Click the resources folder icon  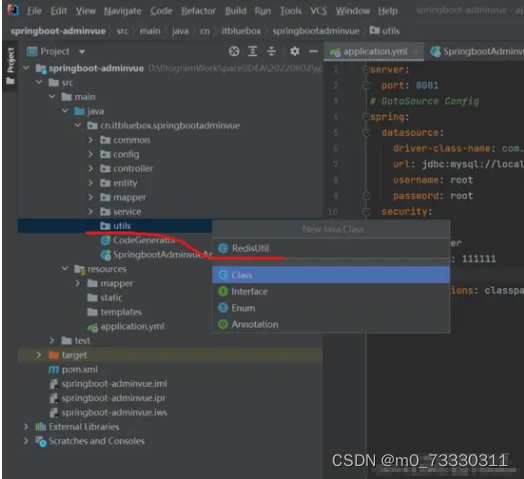coord(80,269)
